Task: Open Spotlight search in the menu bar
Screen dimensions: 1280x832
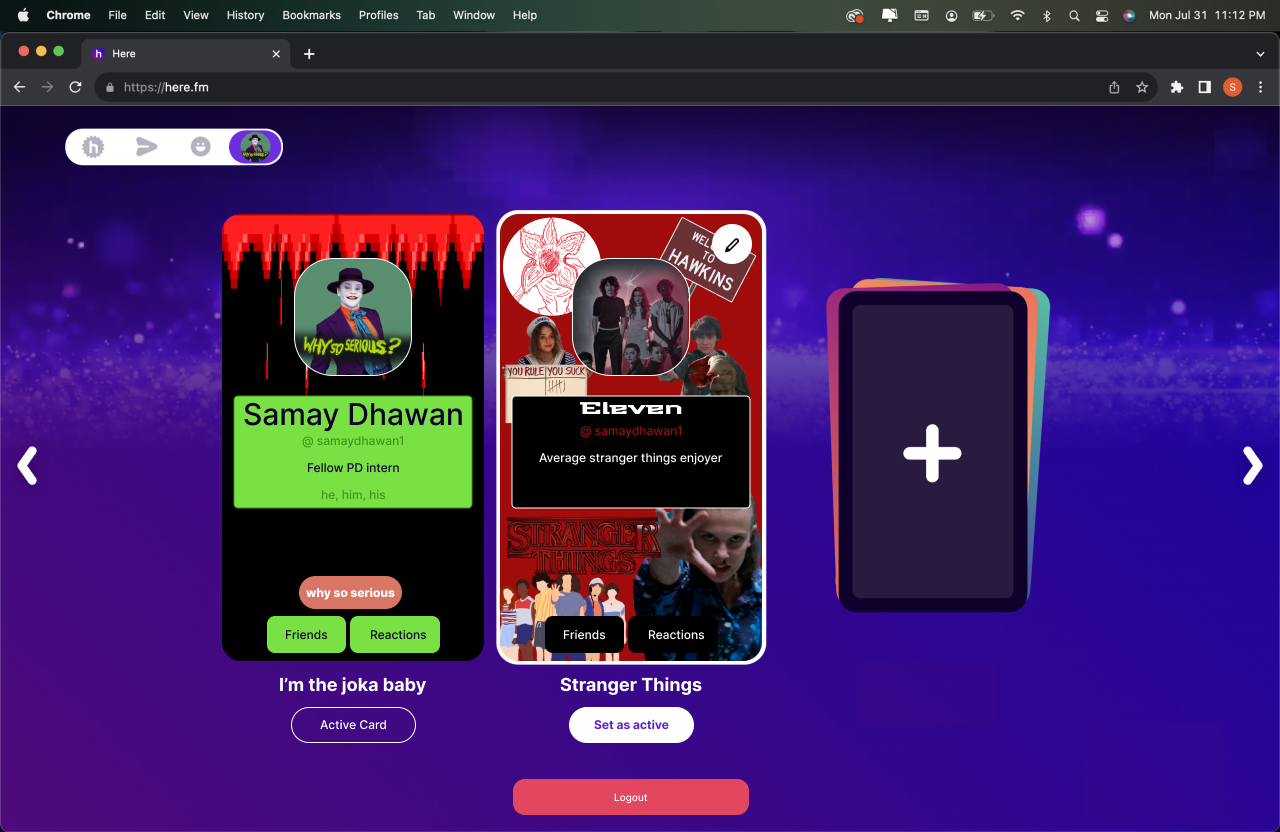Action: (x=1074, y=15)
